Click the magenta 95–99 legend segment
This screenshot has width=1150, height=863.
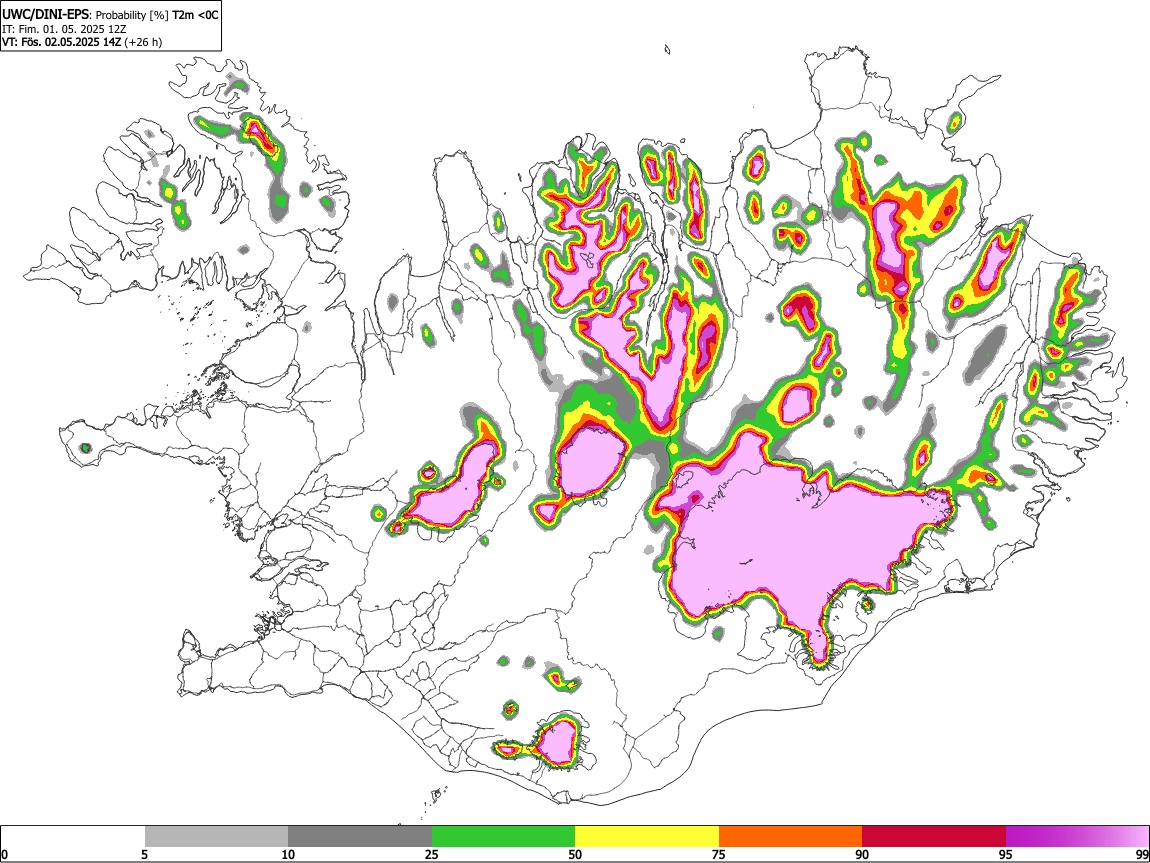pyautogui.click(x=1077, y=837)
